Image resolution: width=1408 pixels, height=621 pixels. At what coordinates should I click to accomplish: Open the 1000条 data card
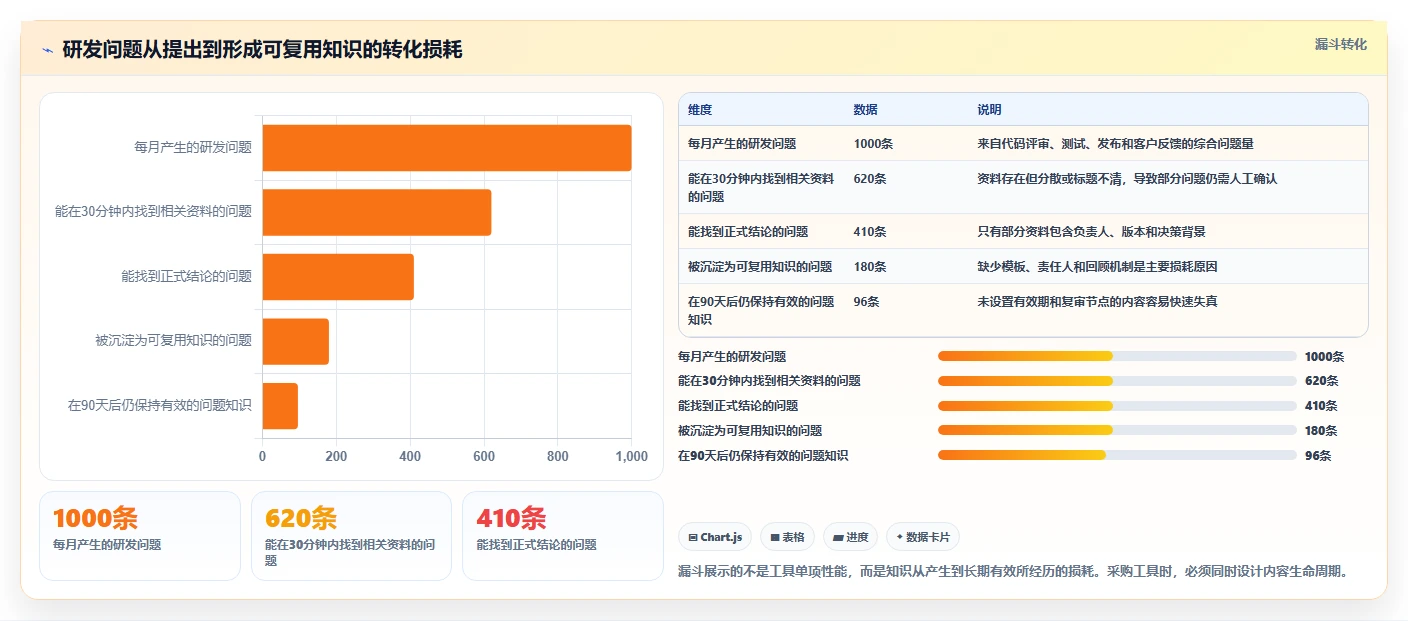pyautogui.click(x=140, y=535)
